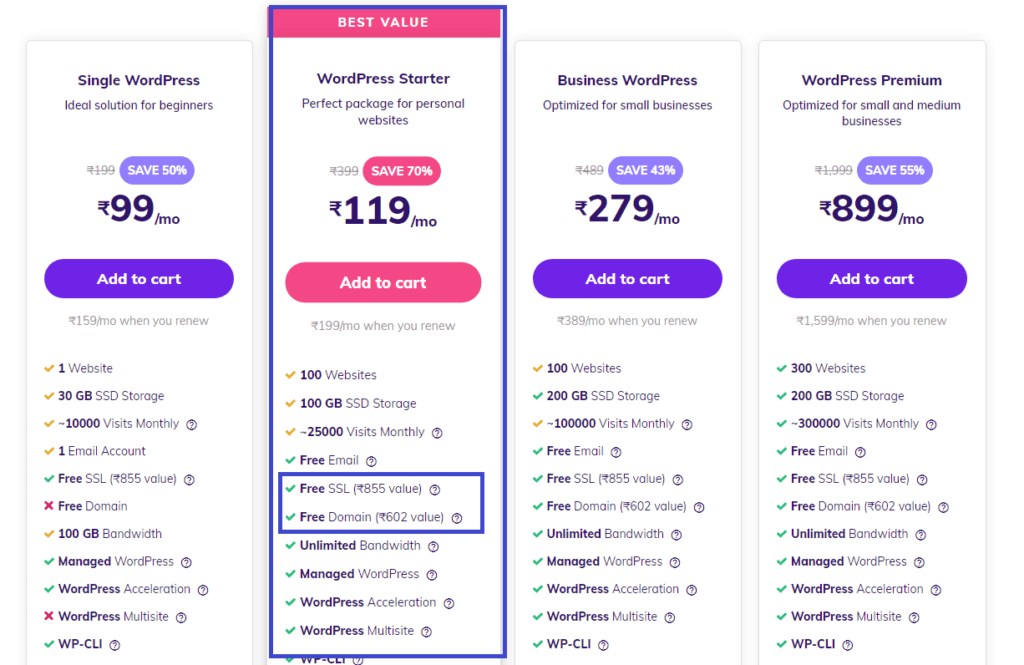
Task: Click red cross beside Single plan Free Domain
Action: (x=48, y=506)
